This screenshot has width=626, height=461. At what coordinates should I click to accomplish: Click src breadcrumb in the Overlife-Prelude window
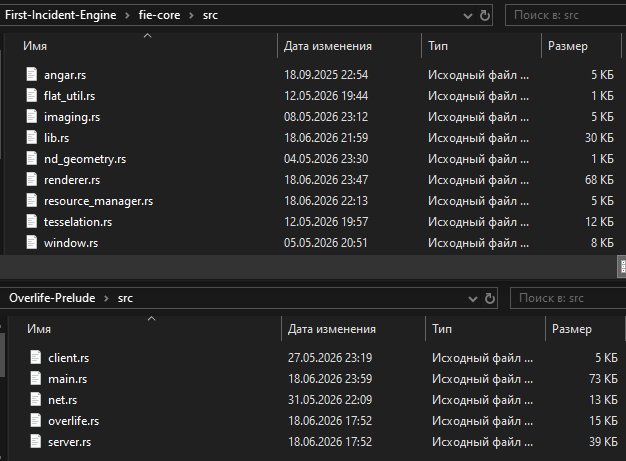click(125, 298)
